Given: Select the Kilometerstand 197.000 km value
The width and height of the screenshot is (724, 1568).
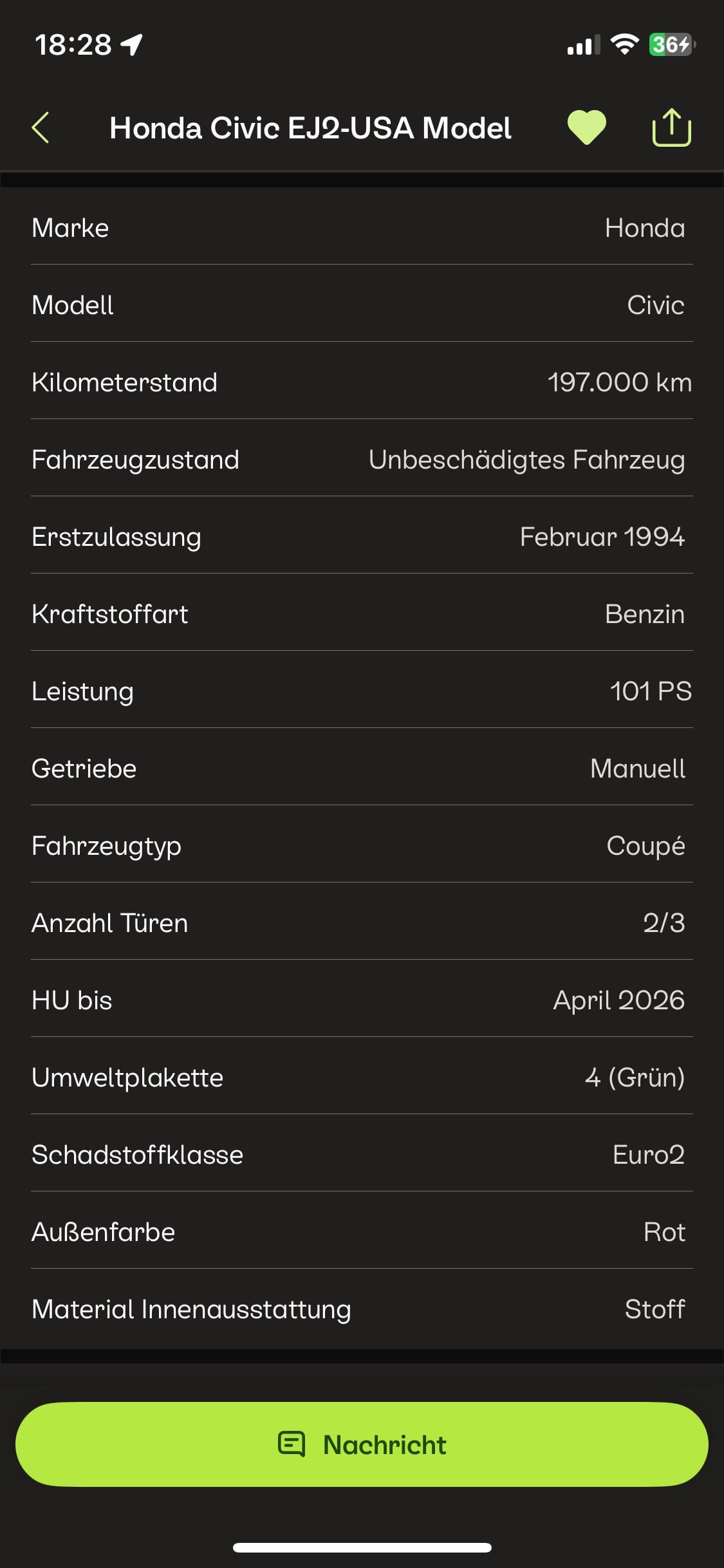Looking at the screenshot, I should [619, 382].
